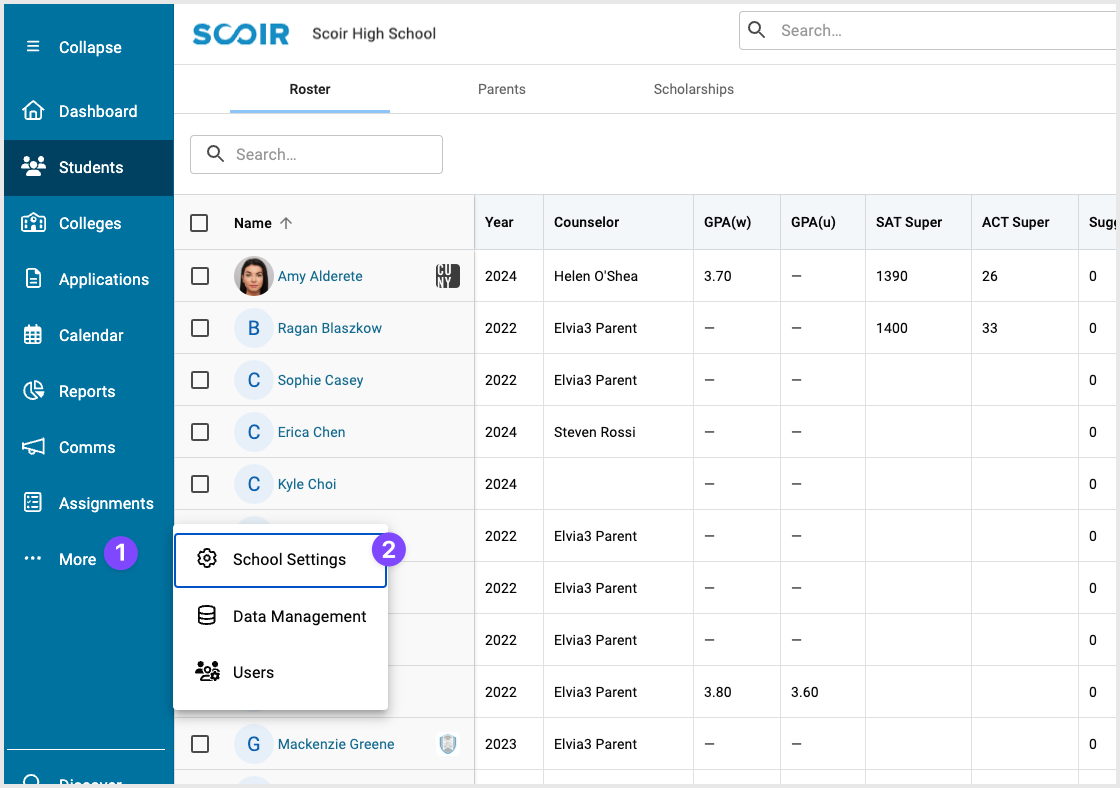
Task: Check the box for Ragan Blaszkow
Action: 200,328
